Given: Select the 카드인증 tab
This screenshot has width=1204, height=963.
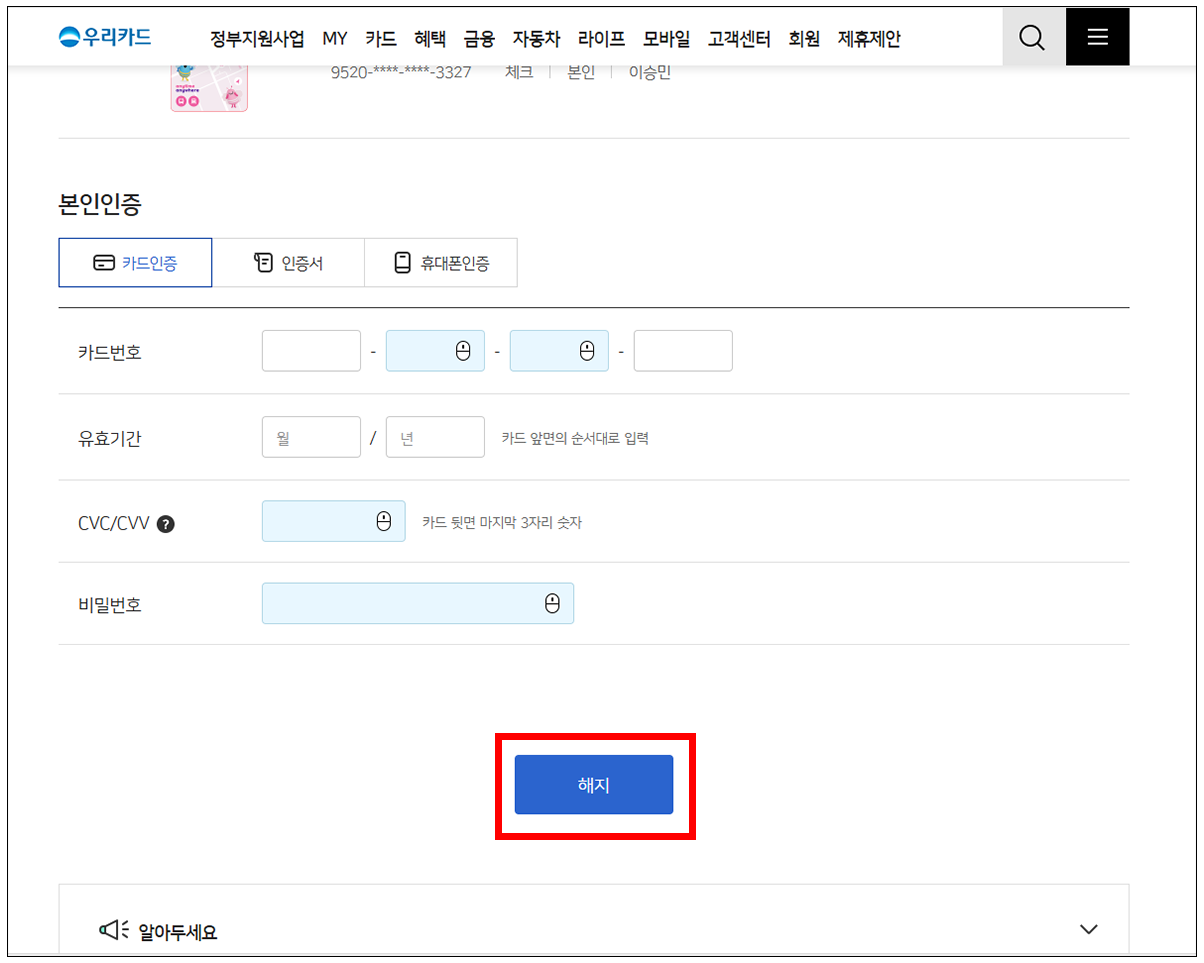Looking at the screenshot, I should (x=135, y=263).
